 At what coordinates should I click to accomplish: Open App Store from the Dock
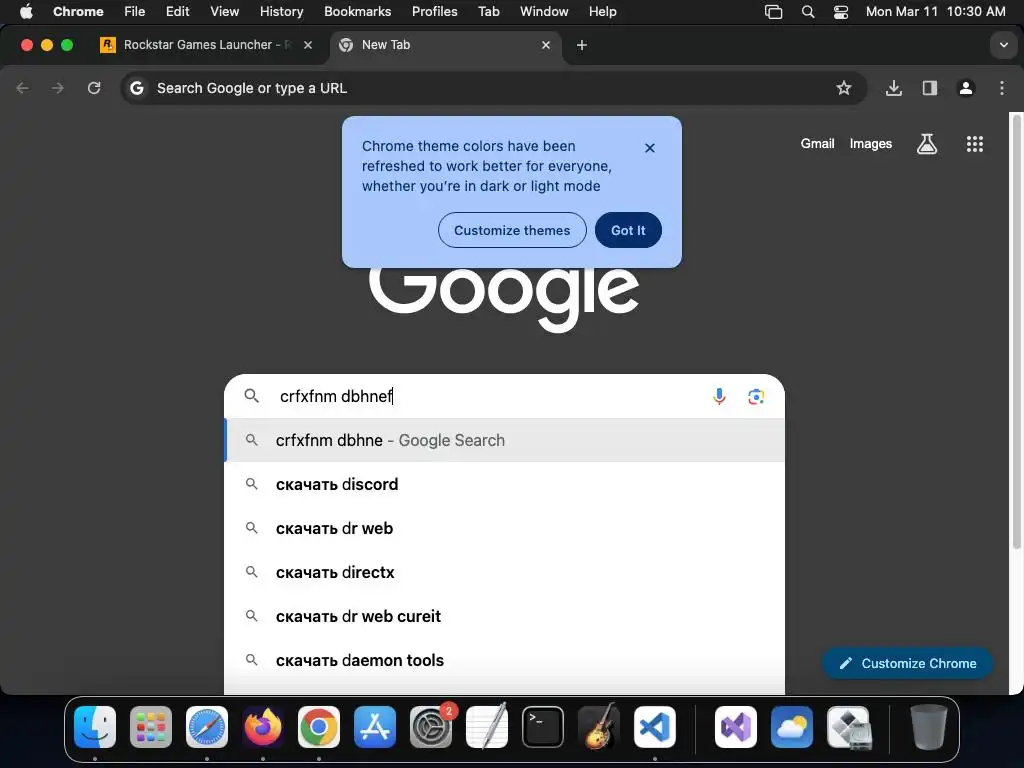tap(375, 727)
